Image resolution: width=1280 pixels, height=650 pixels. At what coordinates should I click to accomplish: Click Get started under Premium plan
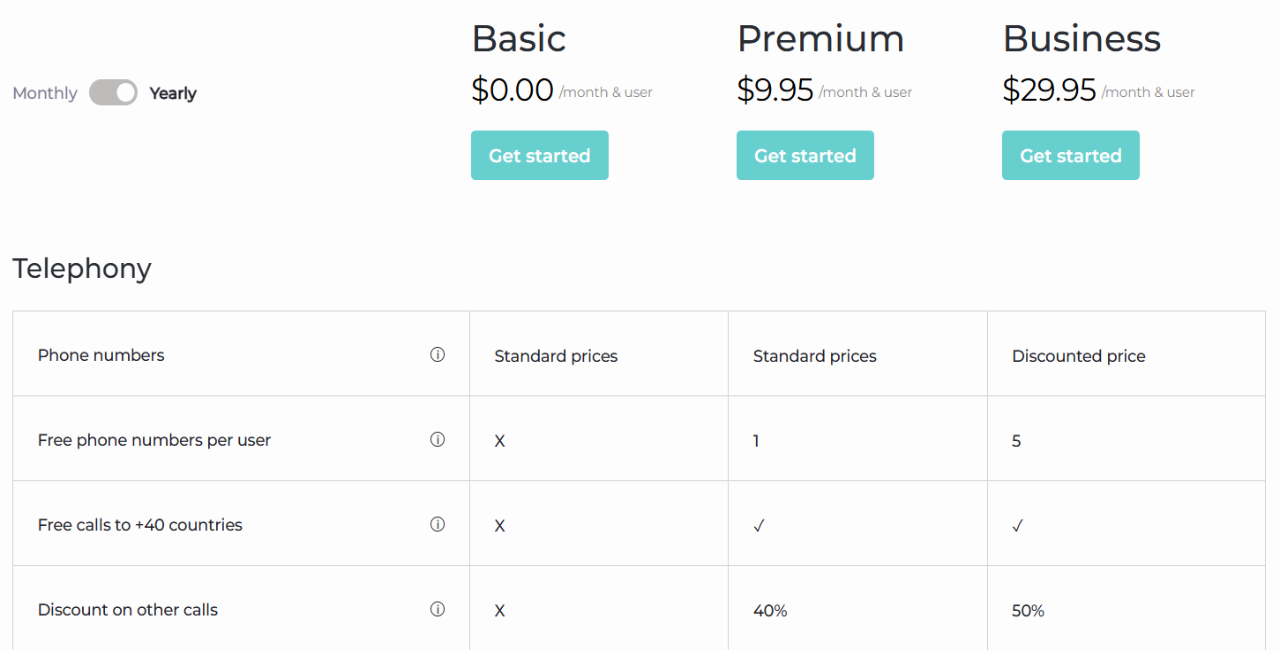pos(805,155)
